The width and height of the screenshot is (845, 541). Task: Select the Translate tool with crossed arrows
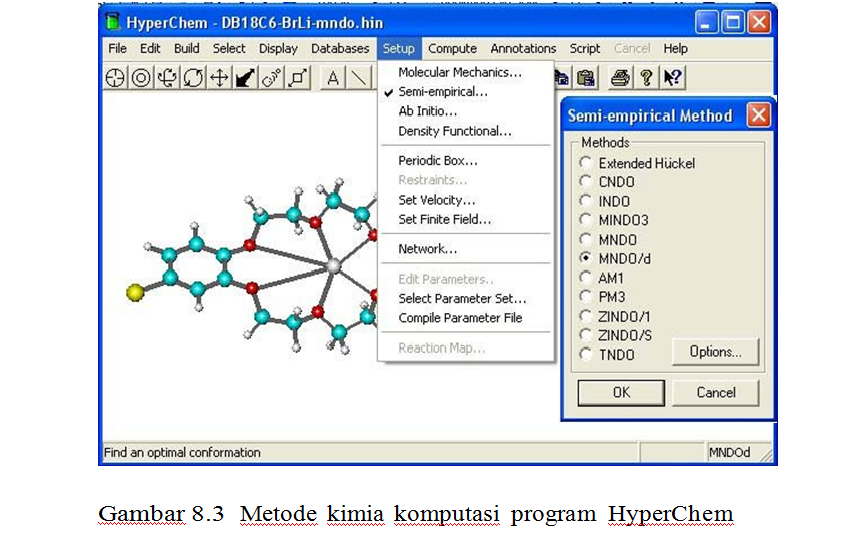point(219,78)
